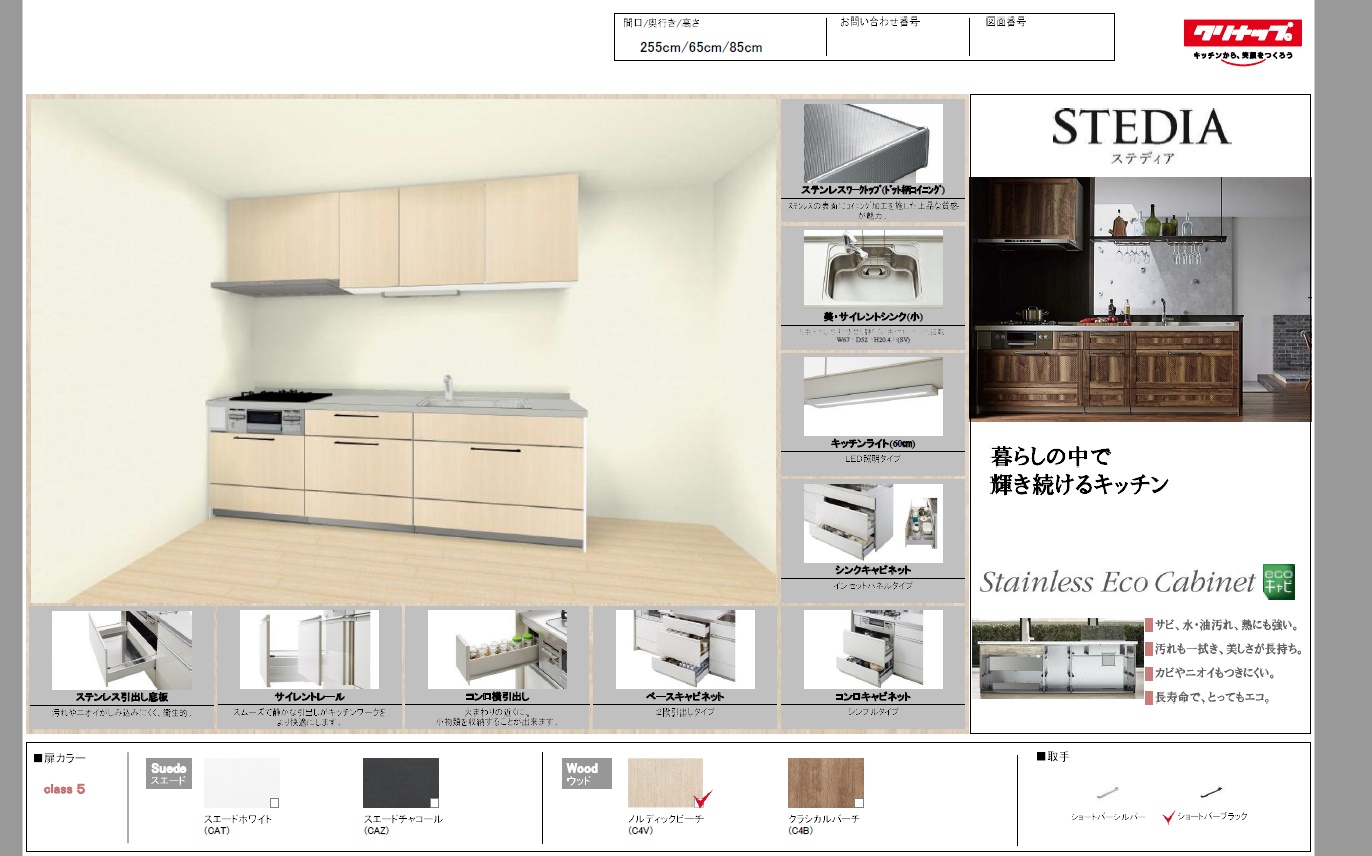The width and height of the screenshot is (1372, 856).
Task: Pick the Classical Birch wood swatch
Action: pos(826,783)
